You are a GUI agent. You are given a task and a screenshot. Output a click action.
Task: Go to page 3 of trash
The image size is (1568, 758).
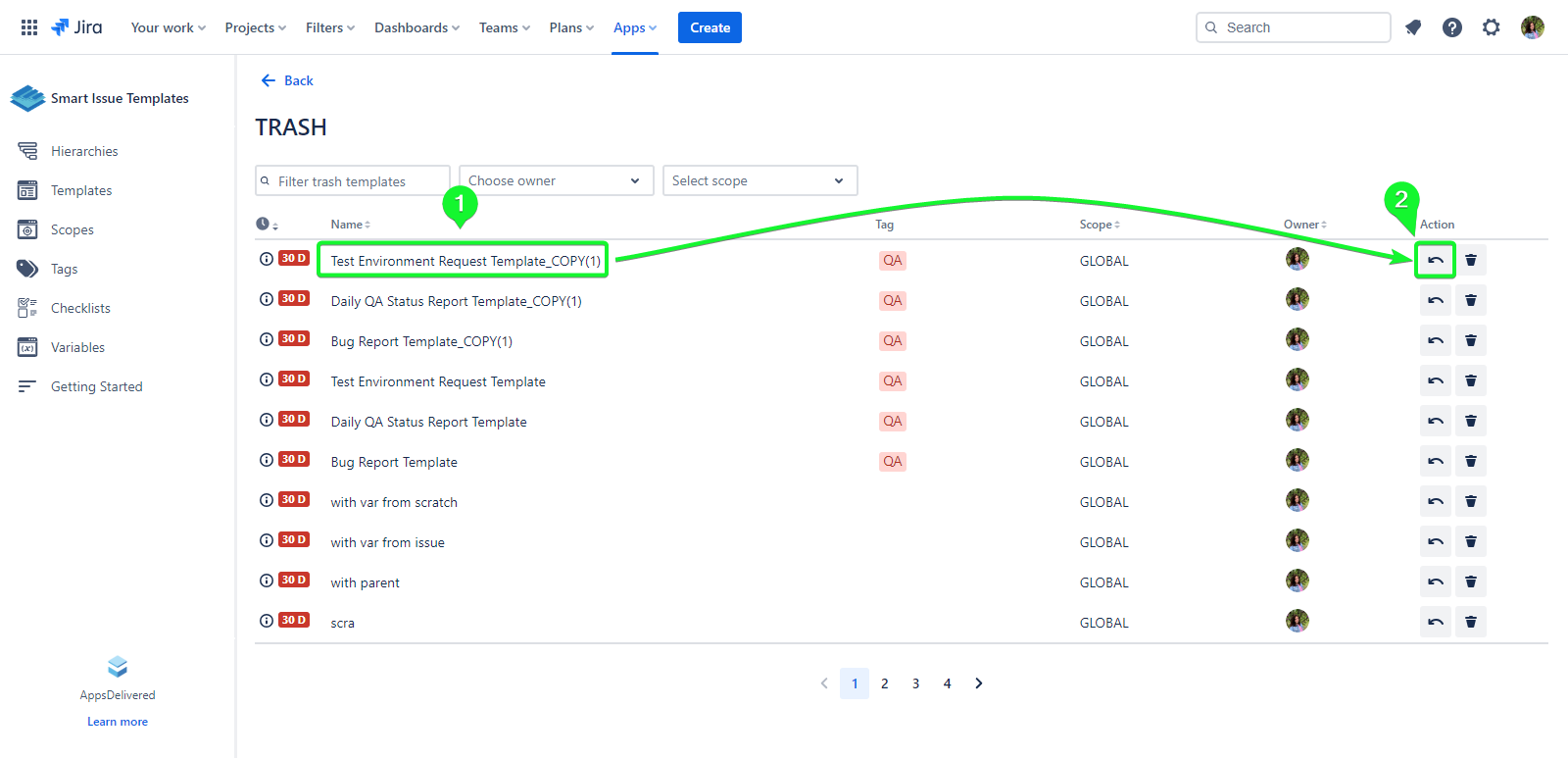tap(915, 683)
